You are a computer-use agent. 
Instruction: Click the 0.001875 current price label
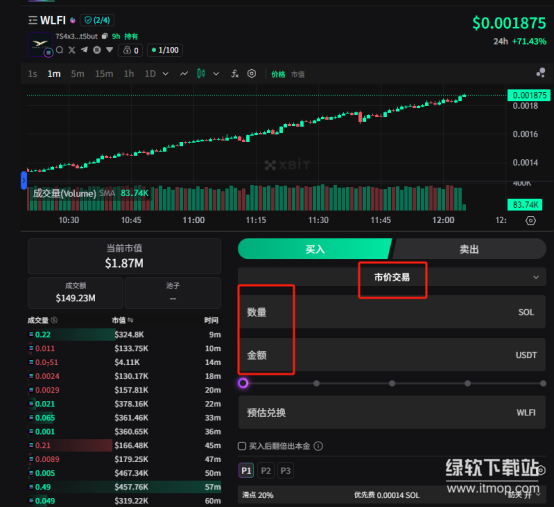point(529,95)
